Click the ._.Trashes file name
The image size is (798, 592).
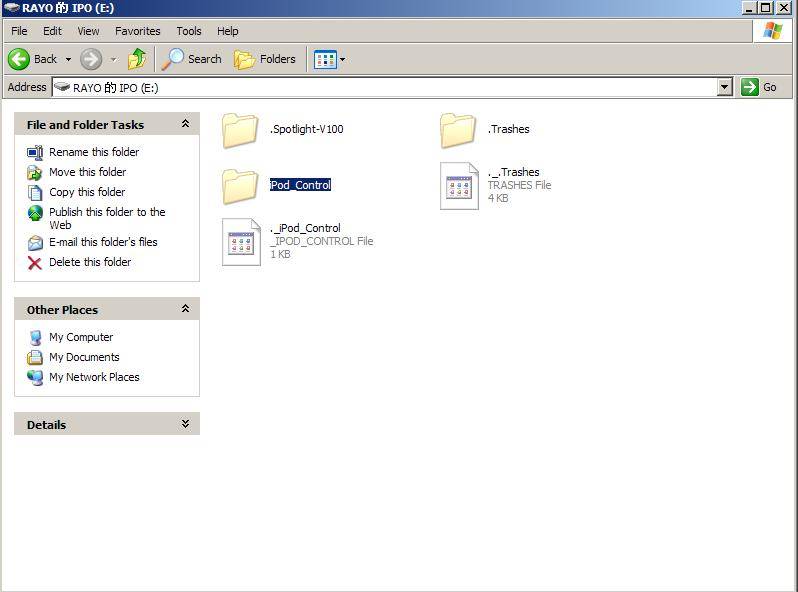click(x=514, y=172)
